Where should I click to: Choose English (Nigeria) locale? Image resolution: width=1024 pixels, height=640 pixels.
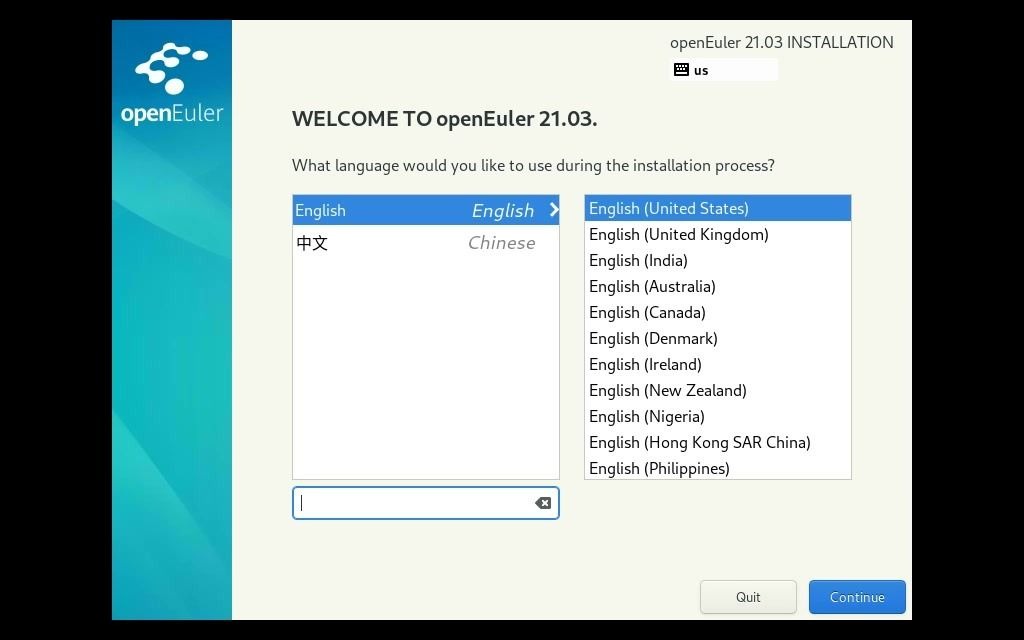tap(718, 417)
